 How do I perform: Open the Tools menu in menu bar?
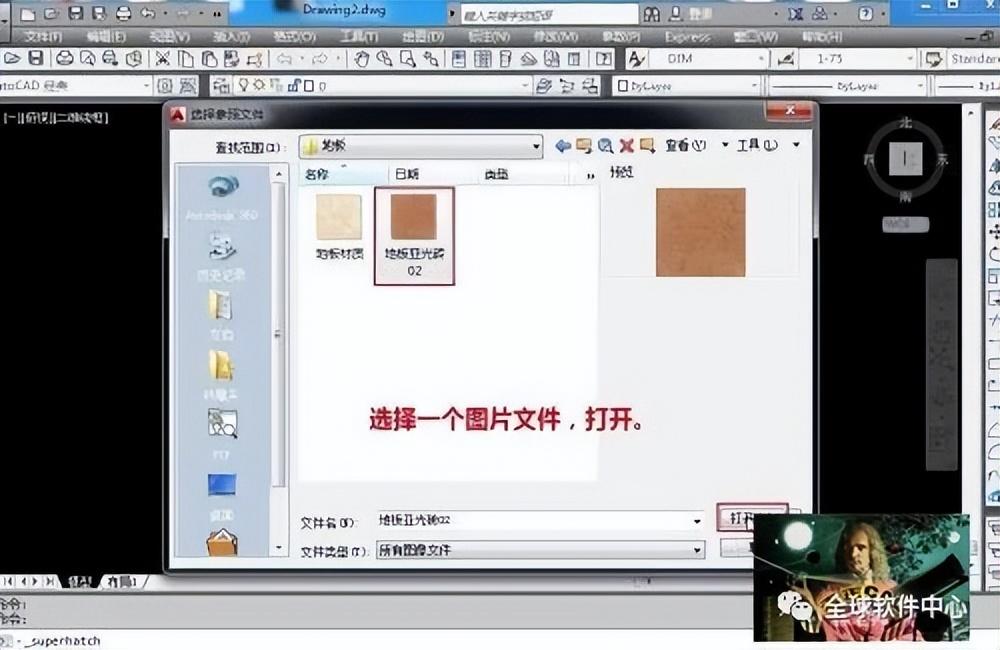click(359, 37)
